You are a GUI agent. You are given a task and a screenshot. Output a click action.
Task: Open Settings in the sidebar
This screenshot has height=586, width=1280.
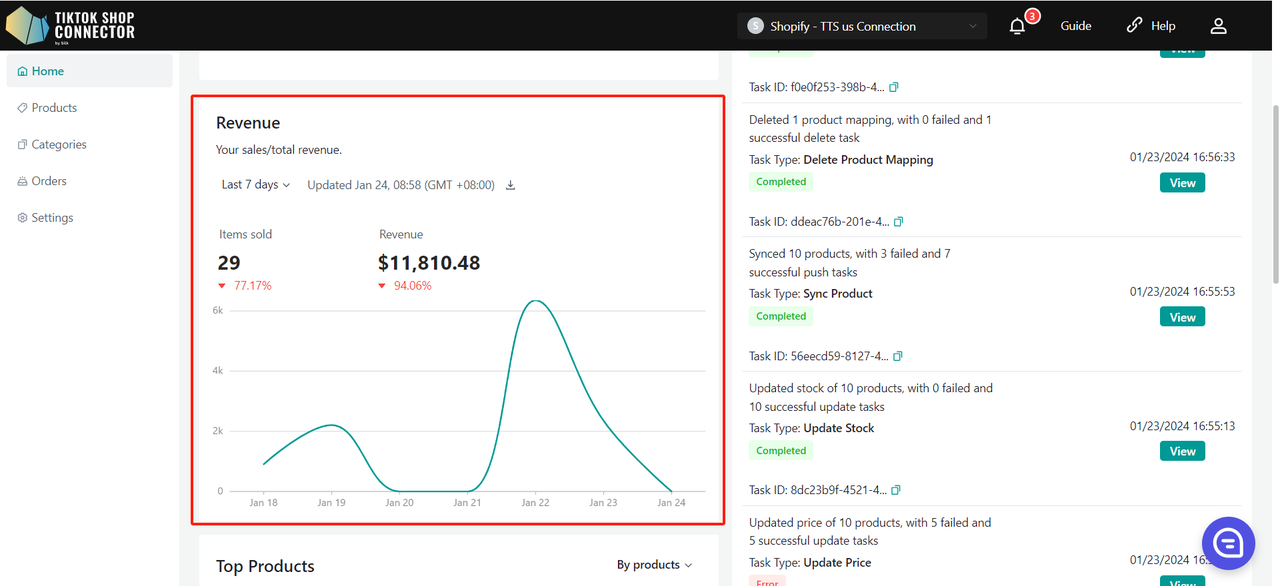(x=52, y=218)
